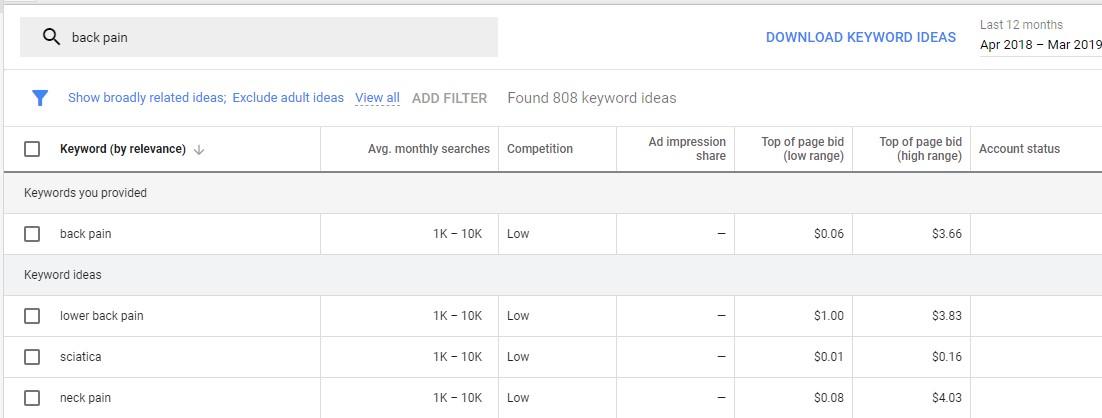This screenshot has height=418, width=1102.
Task: Sort by Top of page bid (low range)
Action: click(x=802, y=149)
